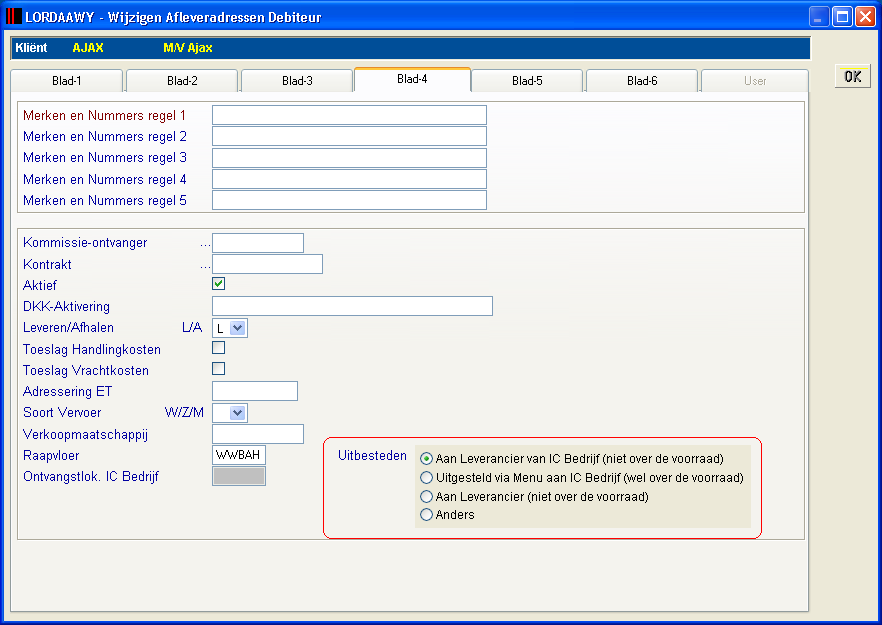The height and width of the screenshot is (625, 882).
Task: Minimize the LORDAAWY window
Action: click(x=819, y=17)
